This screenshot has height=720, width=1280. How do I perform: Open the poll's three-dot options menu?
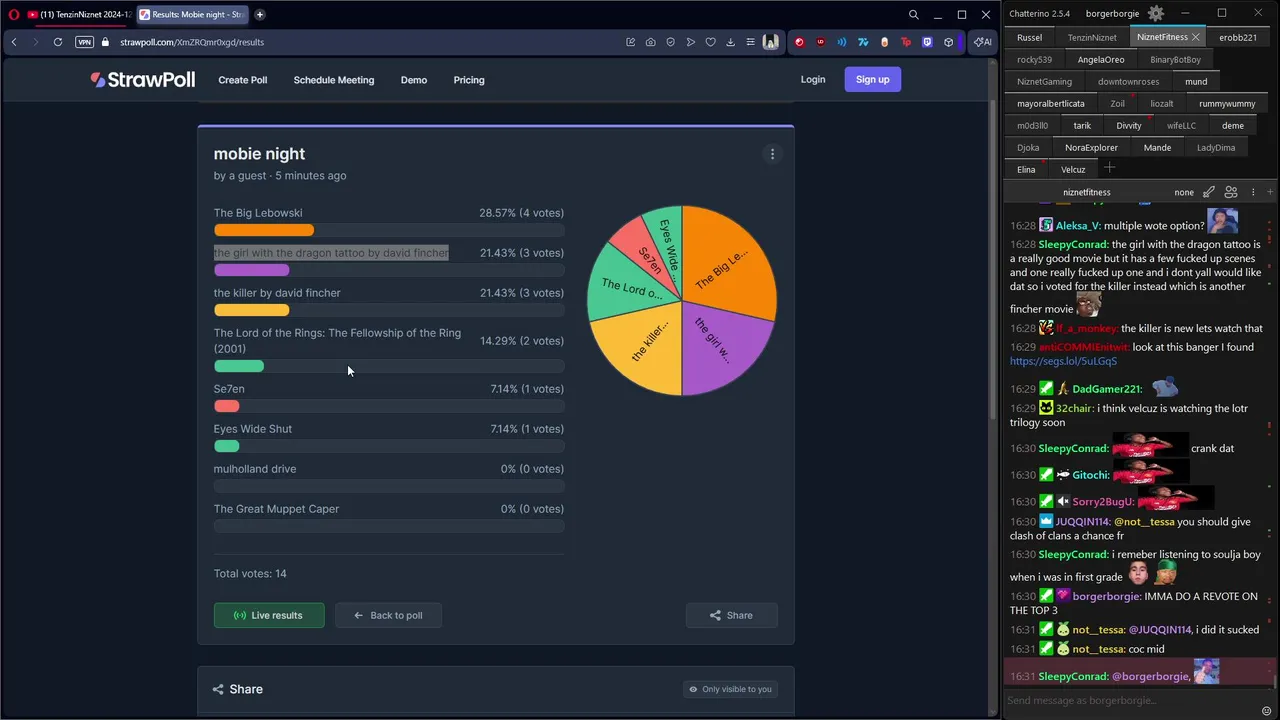click(x=772, y=154)
